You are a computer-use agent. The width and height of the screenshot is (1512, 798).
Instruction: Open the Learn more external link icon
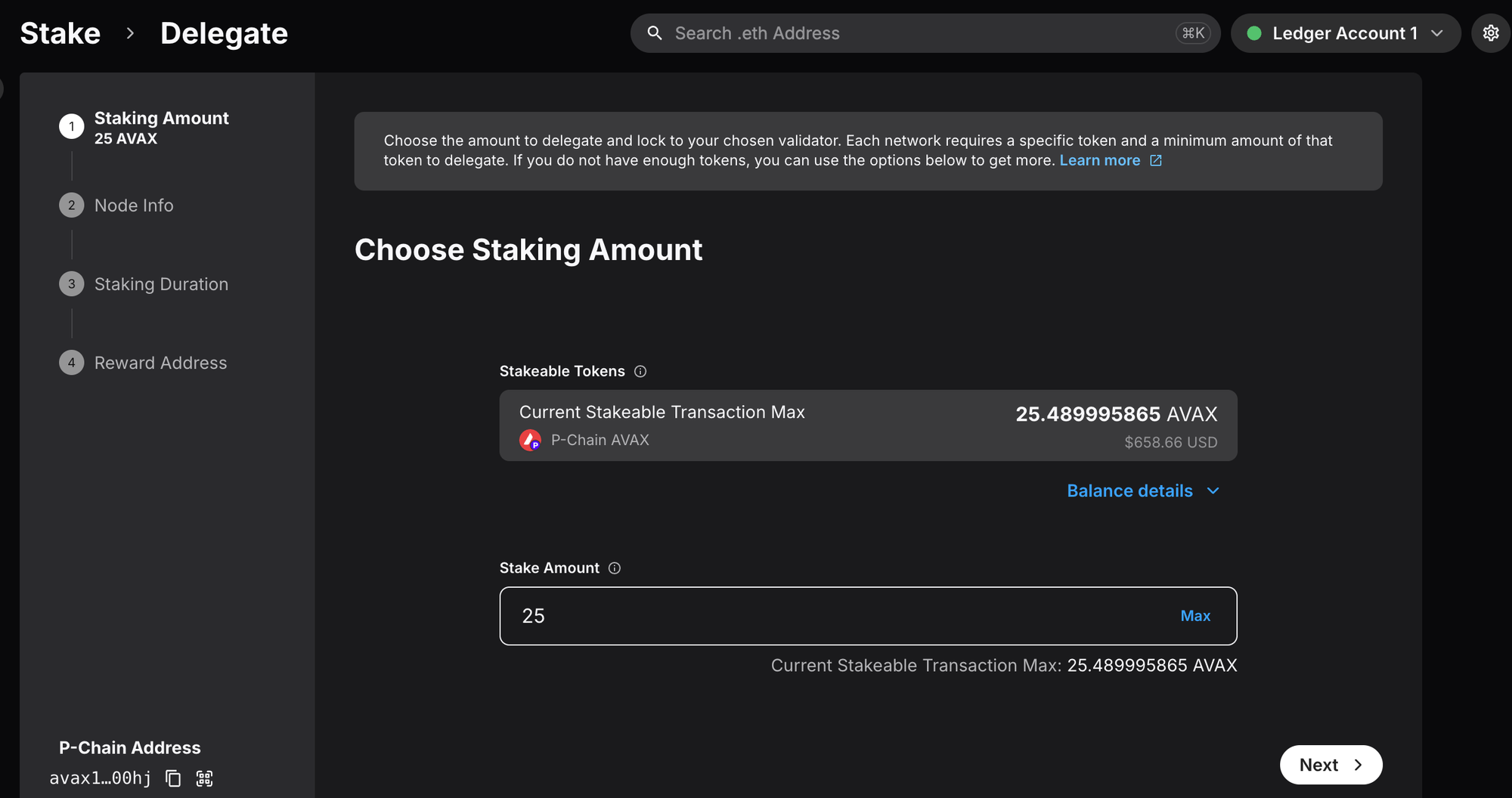(1156, 160)
